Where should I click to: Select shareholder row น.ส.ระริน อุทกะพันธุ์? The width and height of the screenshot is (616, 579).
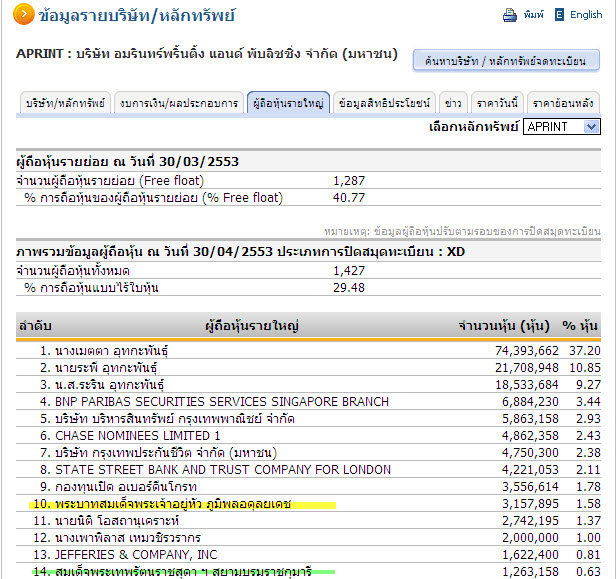308,385
